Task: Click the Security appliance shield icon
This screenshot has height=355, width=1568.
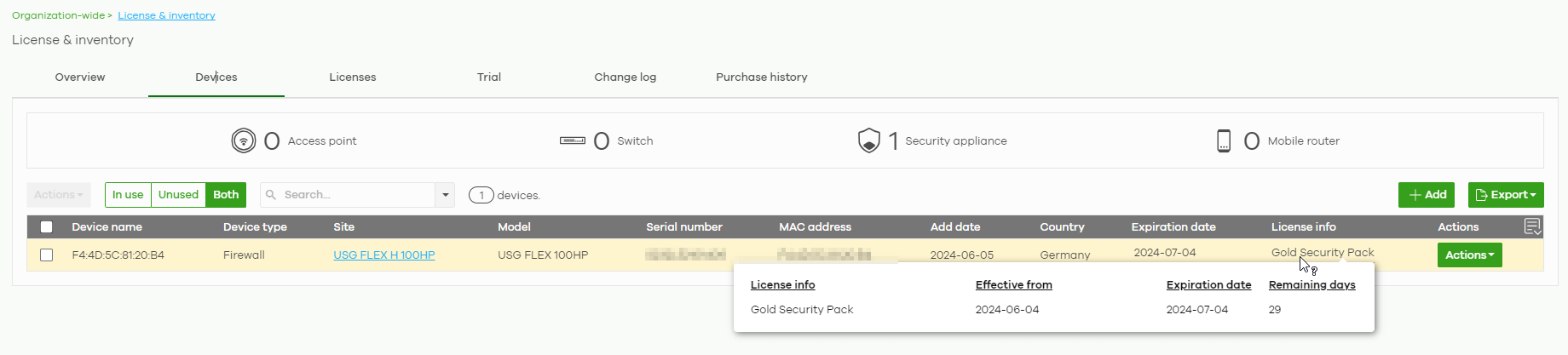Action: click(868, 140)
